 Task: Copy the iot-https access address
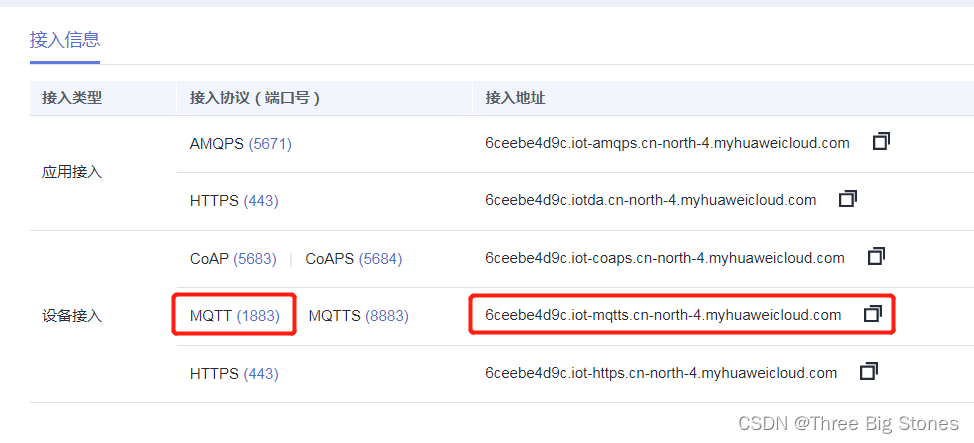click(868, 372)
